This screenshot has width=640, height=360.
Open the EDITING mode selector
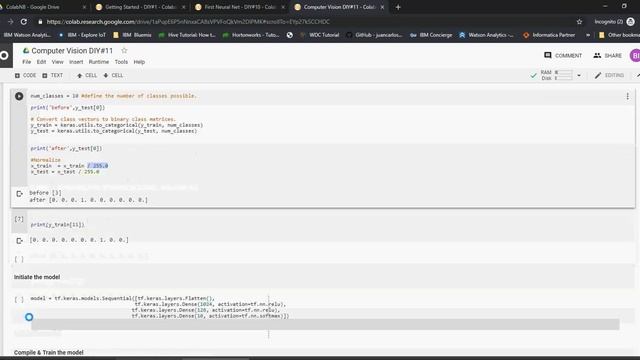click(609, 76)
